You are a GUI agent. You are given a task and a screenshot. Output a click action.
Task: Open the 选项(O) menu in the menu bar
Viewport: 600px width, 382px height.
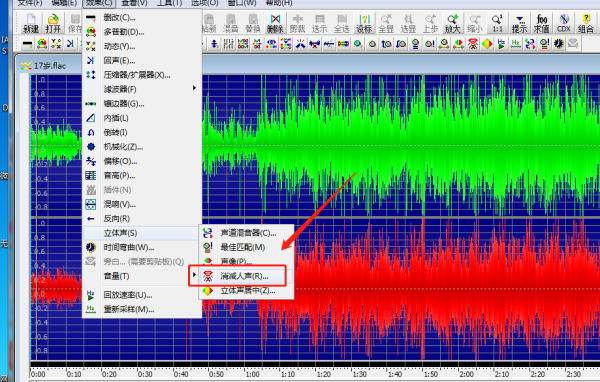(x=205, y=3)
